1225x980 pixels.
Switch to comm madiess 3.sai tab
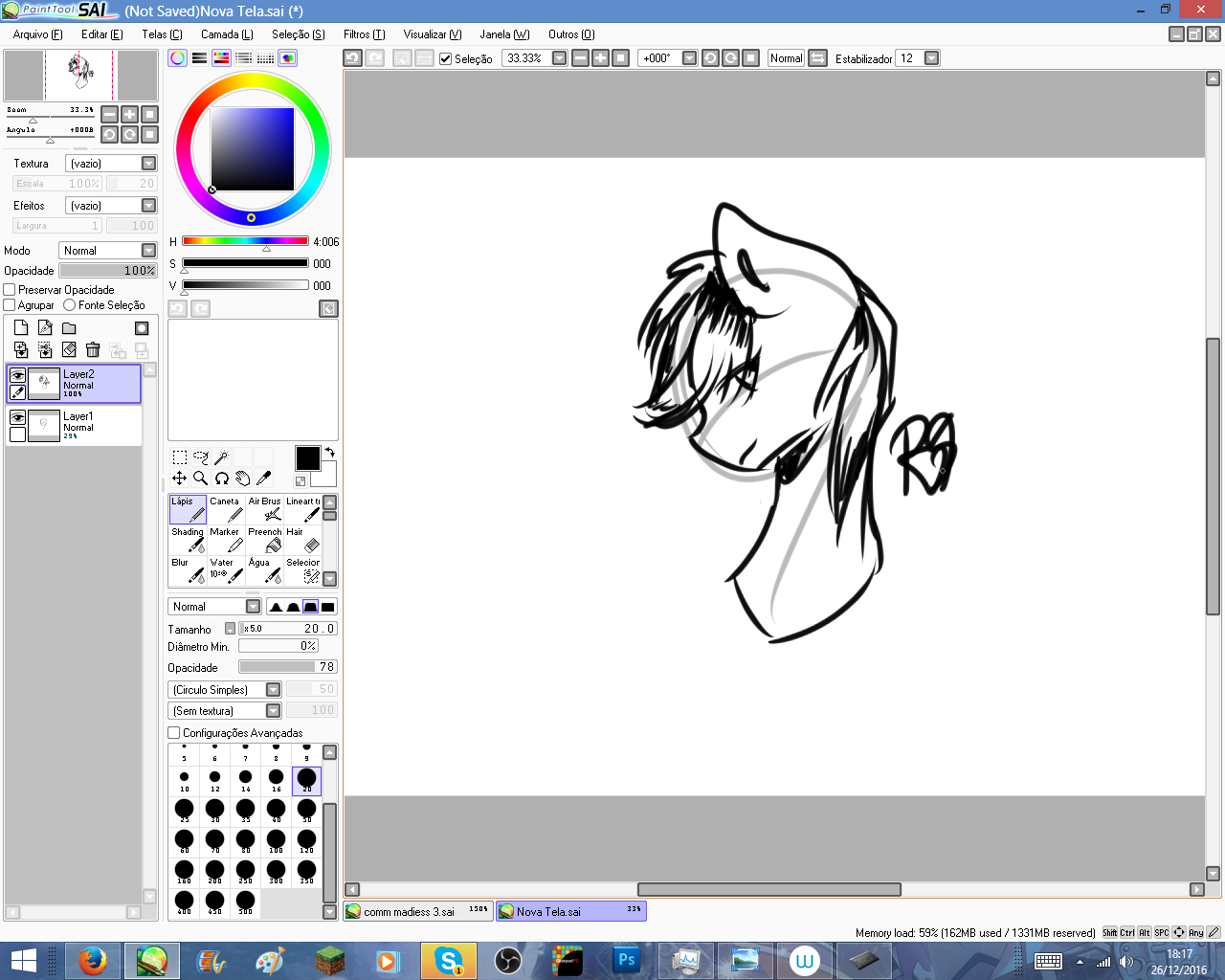pyautogui.click(x=418, y=911)
